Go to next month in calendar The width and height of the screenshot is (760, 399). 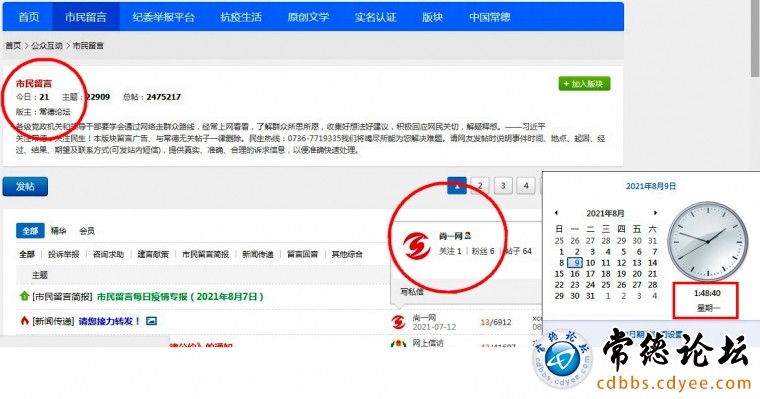click(x=655, y=213)
